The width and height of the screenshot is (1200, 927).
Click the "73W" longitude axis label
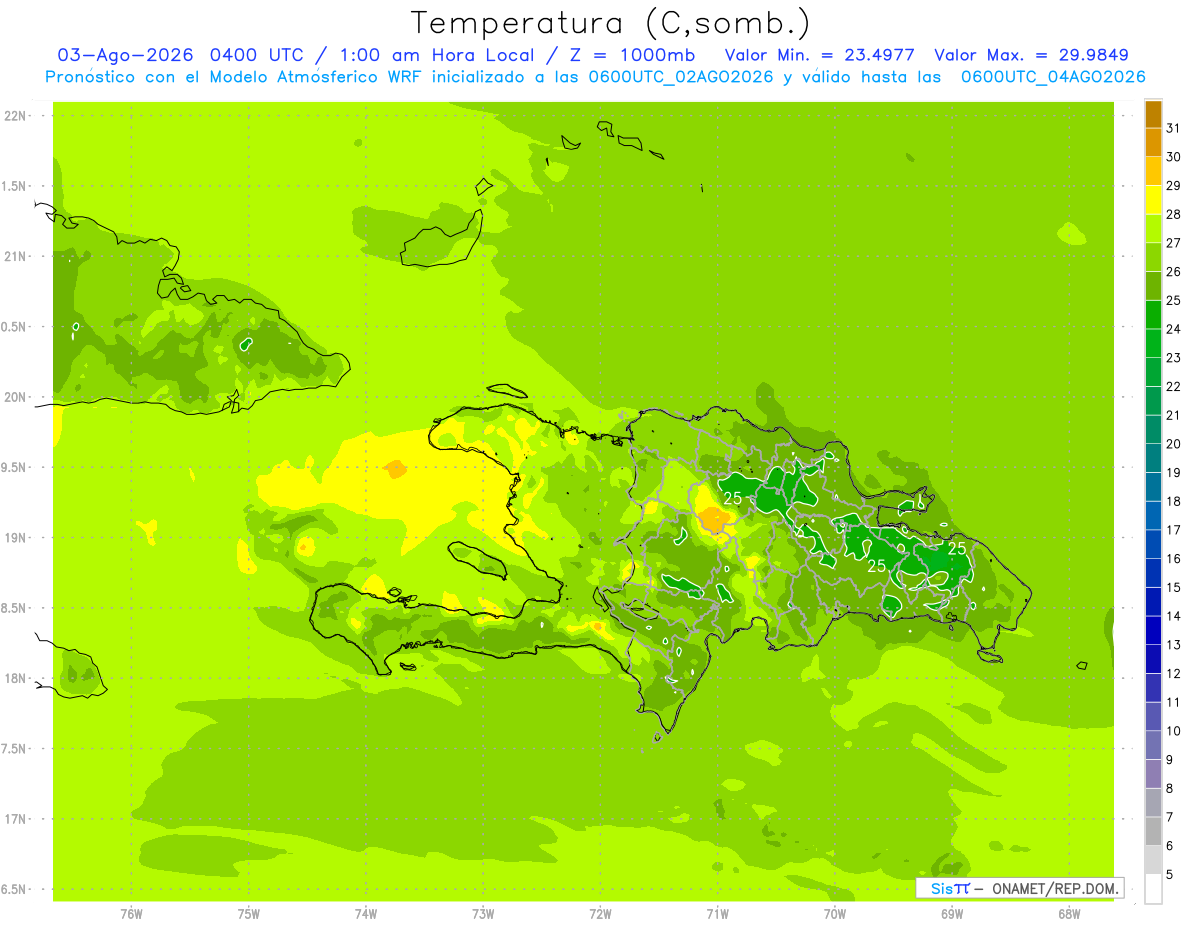(x=483, y=914)
